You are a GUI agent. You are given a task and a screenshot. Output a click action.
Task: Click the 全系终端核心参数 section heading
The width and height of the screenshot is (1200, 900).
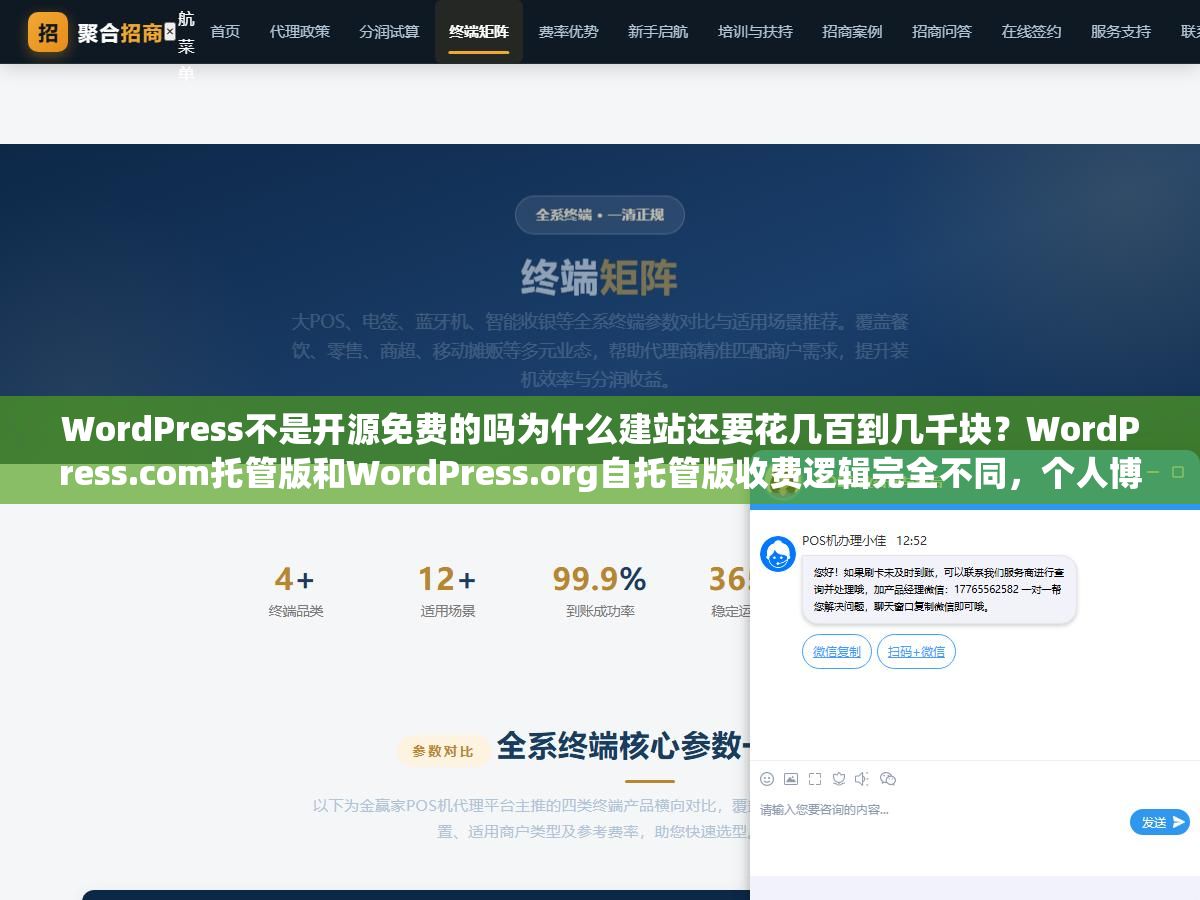click(623, 746)
